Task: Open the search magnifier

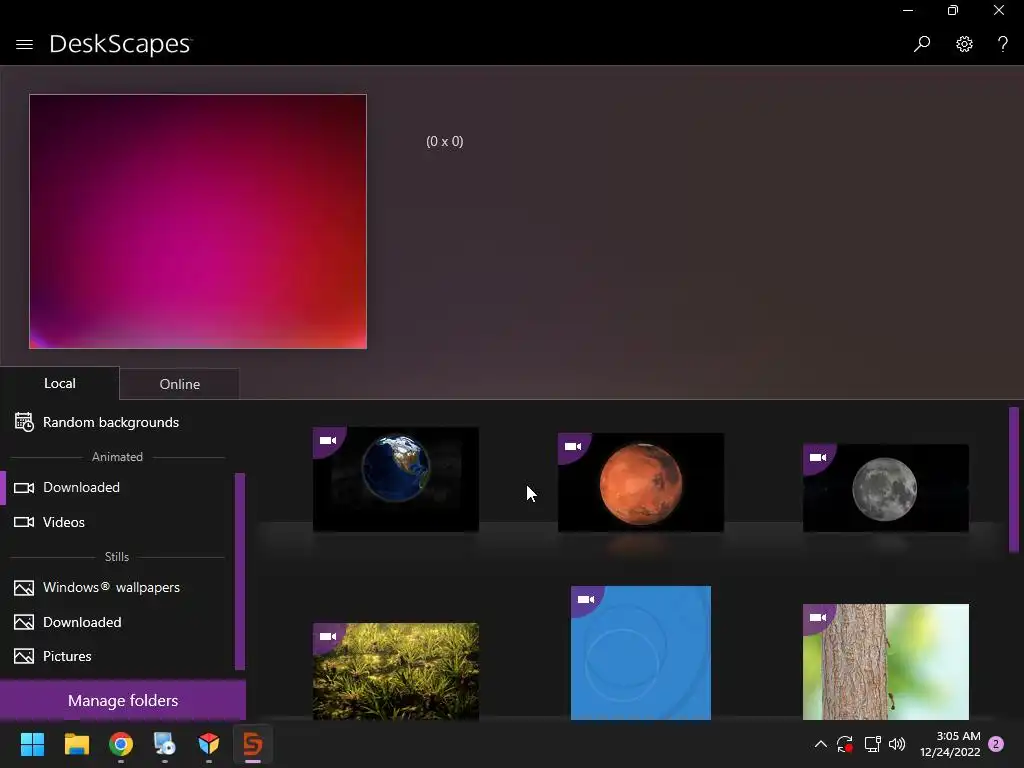Action: pos(921,44)
